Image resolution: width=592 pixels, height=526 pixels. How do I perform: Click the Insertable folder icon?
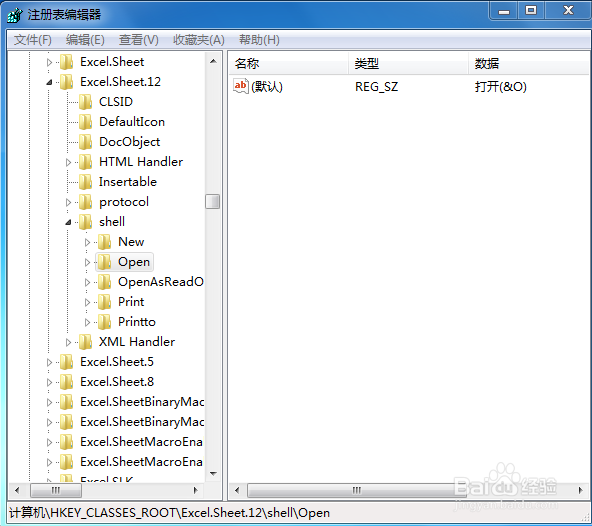85,182
